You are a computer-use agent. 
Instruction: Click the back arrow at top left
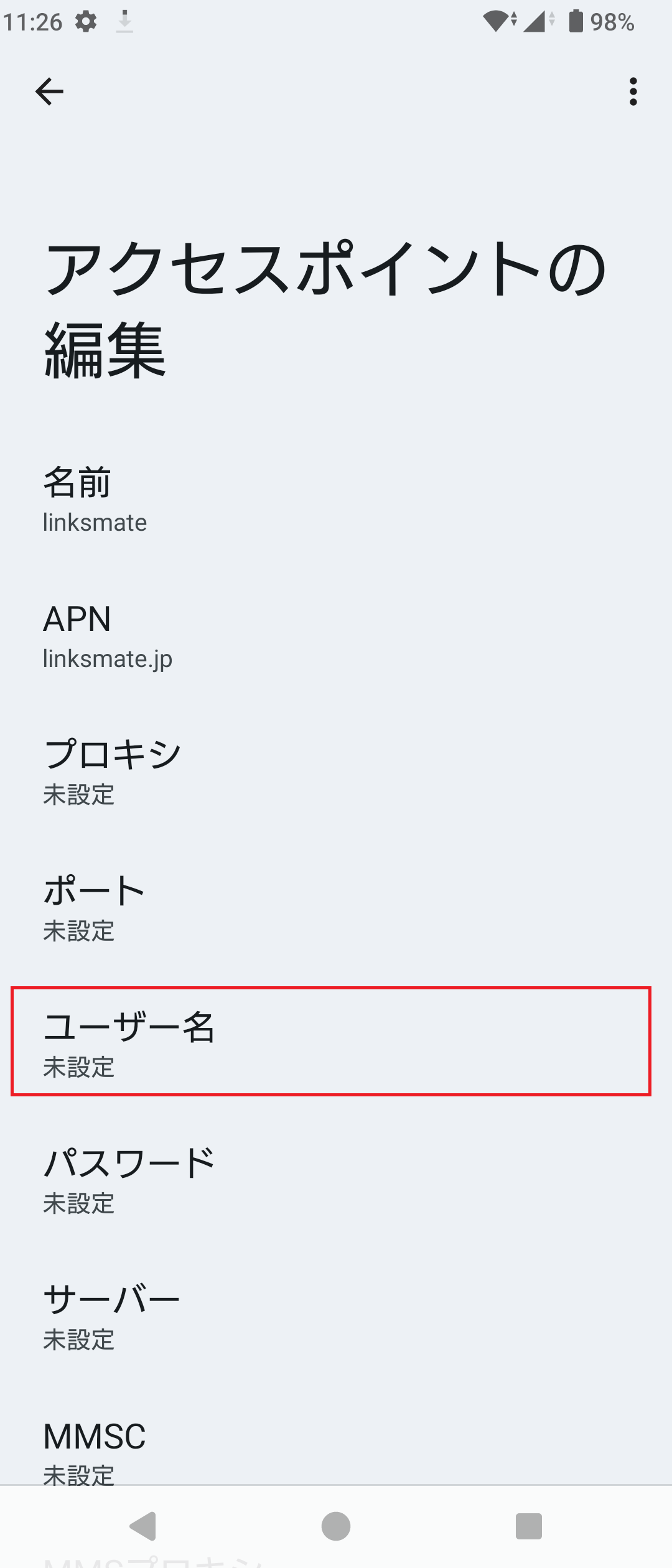tap(50, 91)
